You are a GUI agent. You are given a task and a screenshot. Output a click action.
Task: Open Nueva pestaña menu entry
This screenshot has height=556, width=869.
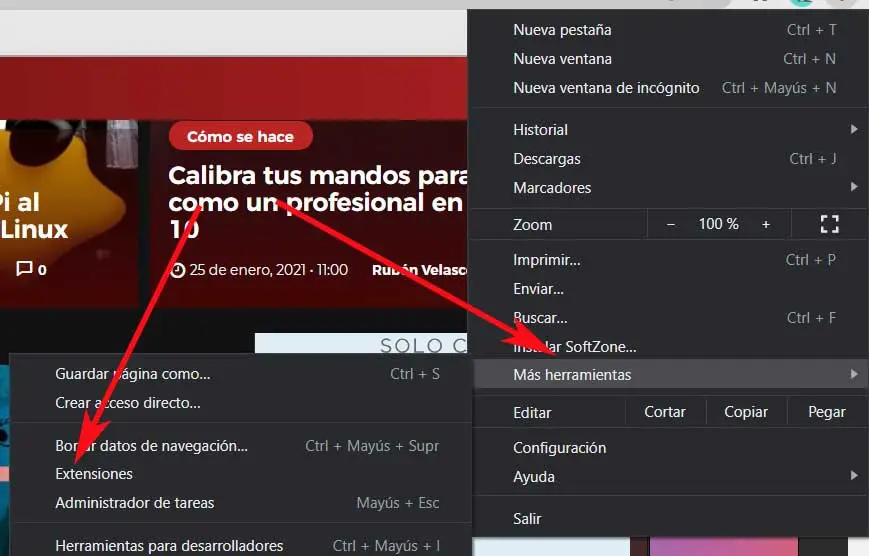(668, 30)
